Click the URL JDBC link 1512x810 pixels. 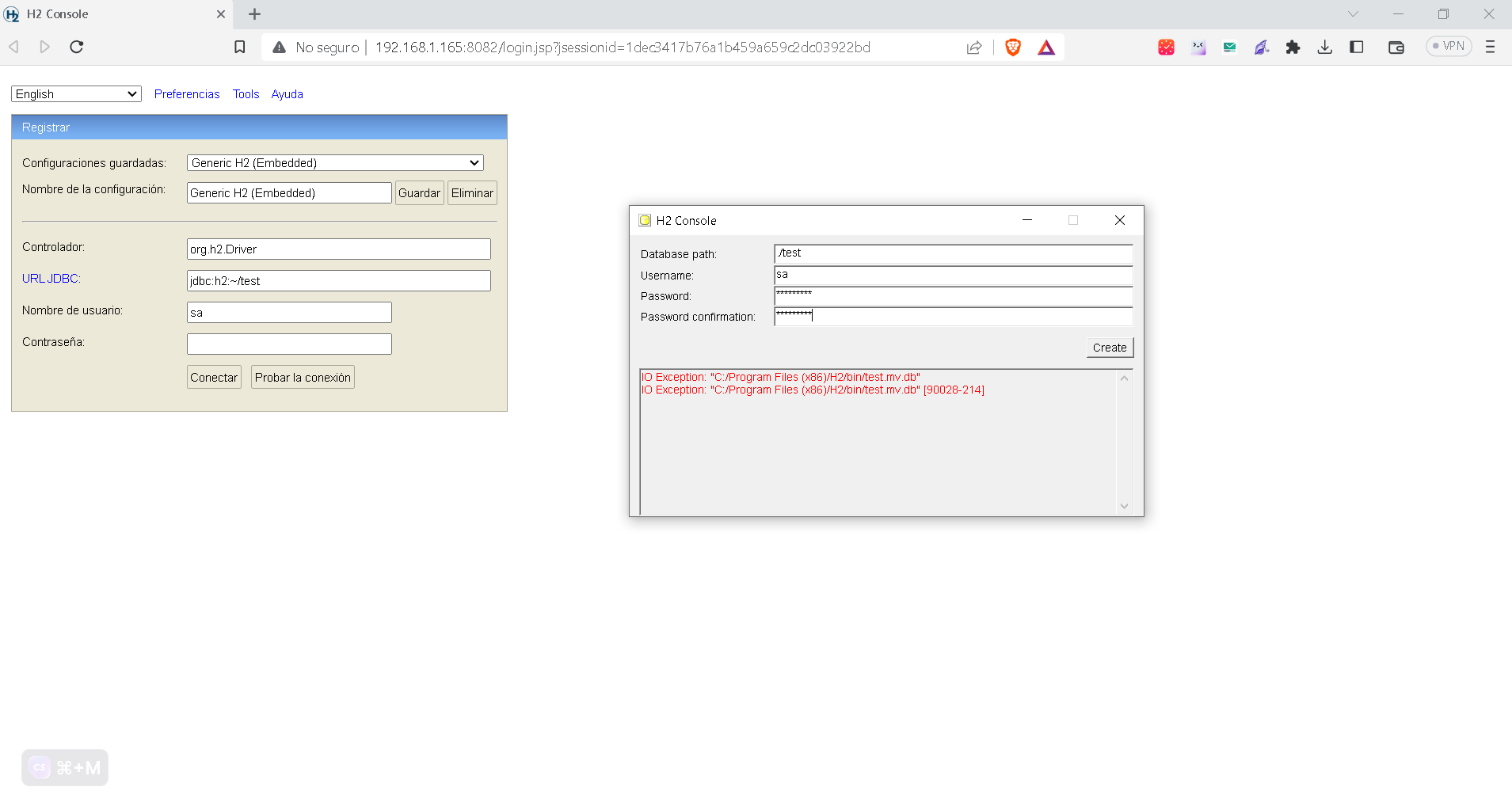[x=50, y=279]
